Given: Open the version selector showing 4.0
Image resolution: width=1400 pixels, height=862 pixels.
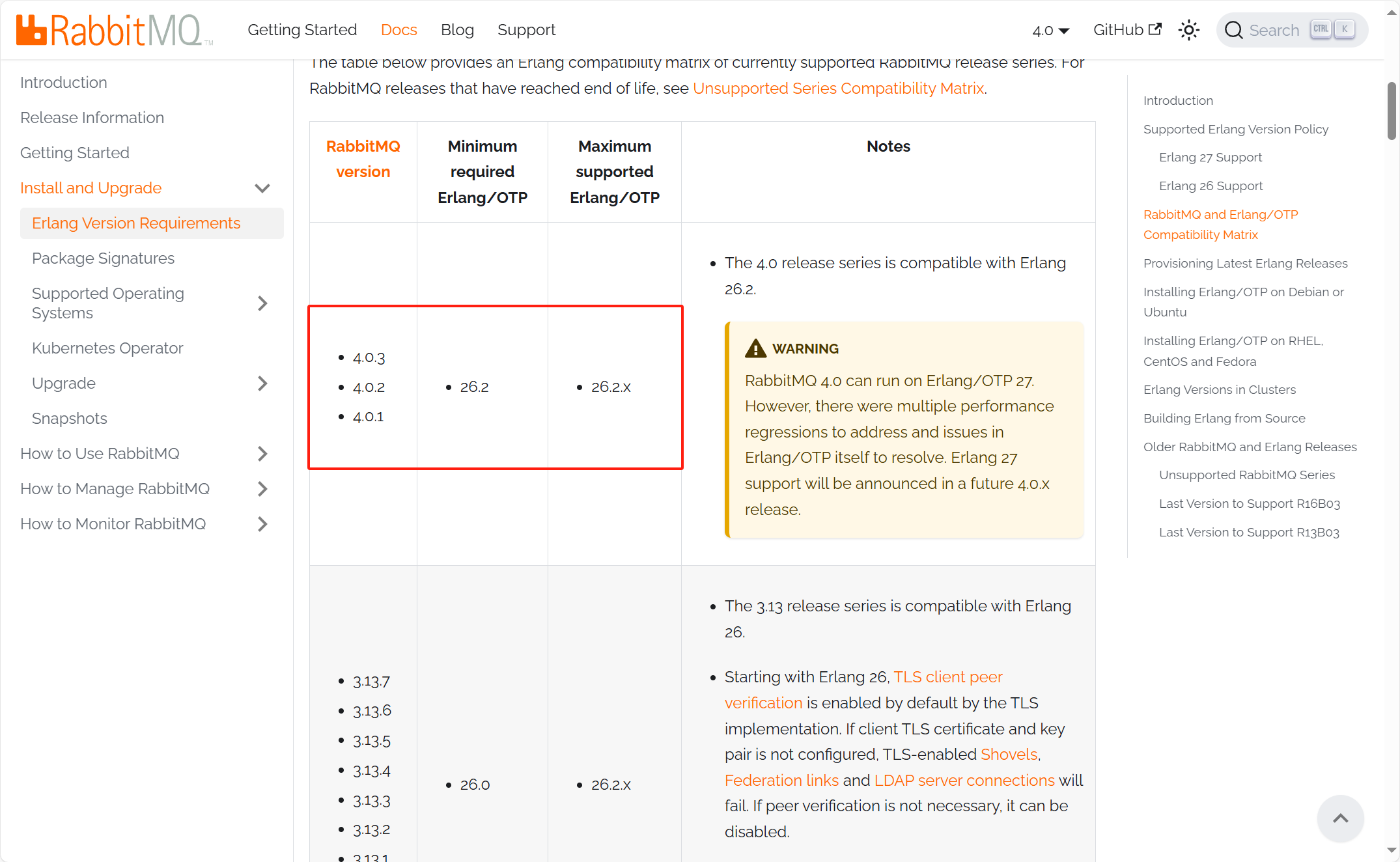Looking at the screenshot, I should click(1050, 30).
